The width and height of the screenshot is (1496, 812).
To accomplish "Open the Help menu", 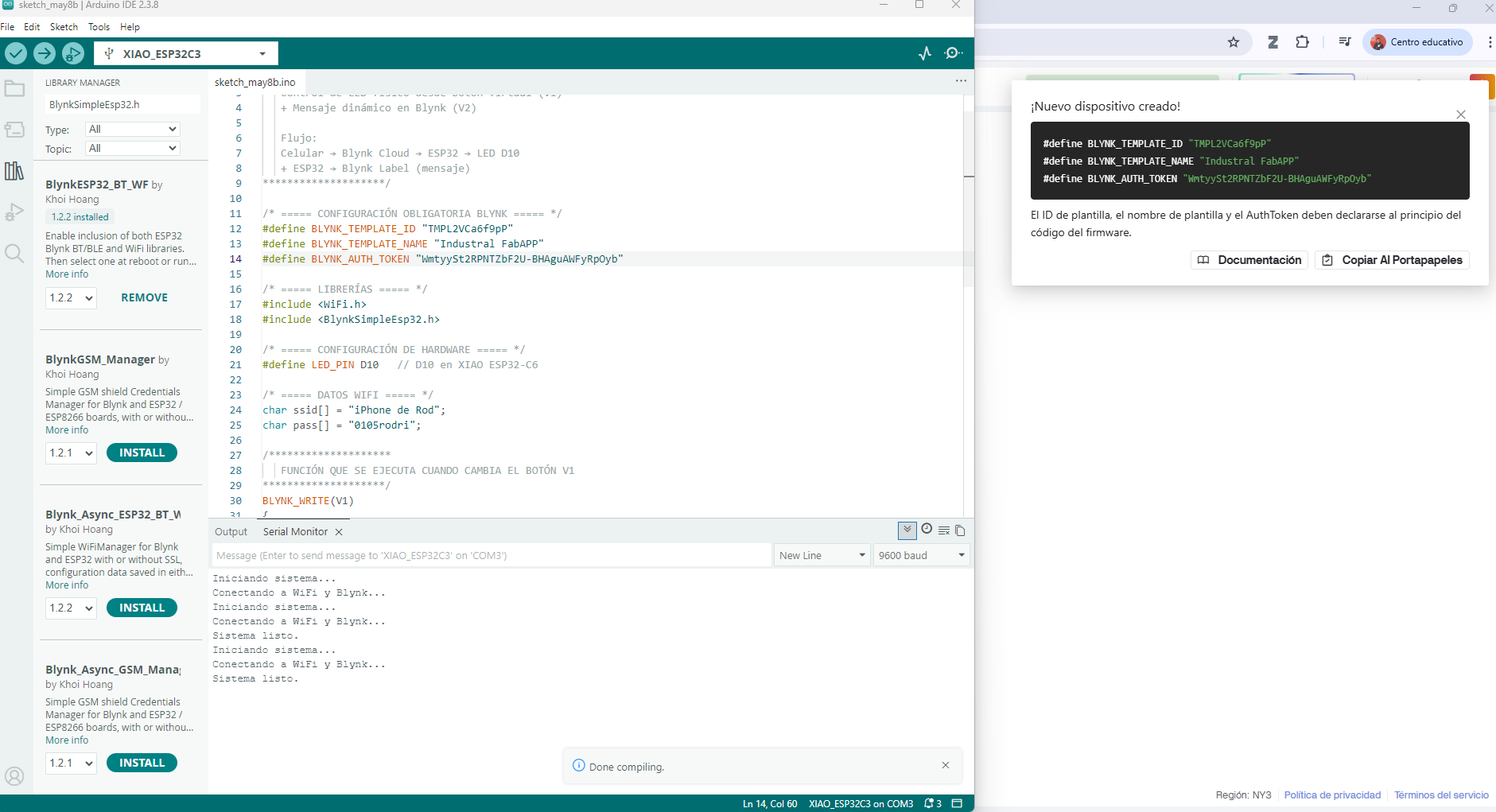I will click(130, 26).
